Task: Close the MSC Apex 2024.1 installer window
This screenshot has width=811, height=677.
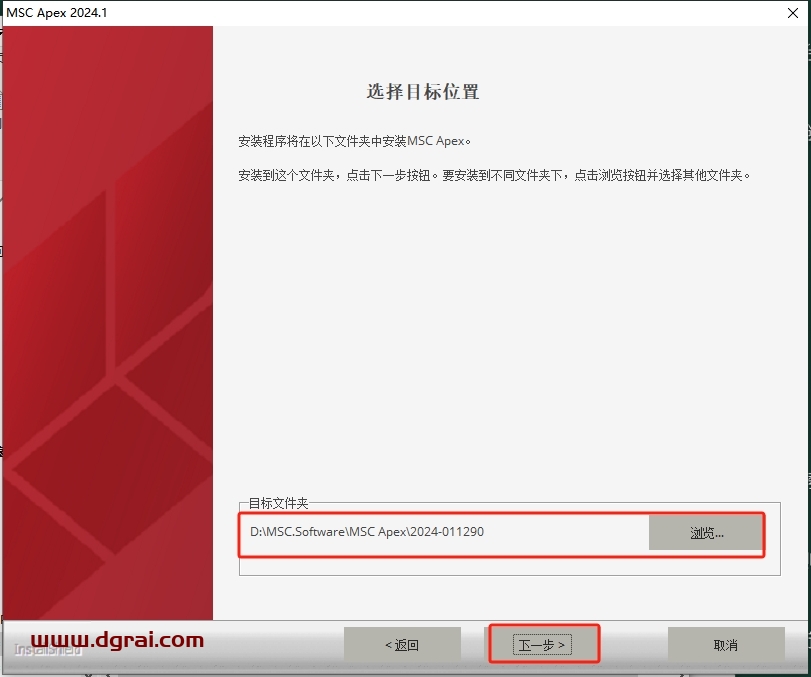Action: click(792, 13)
